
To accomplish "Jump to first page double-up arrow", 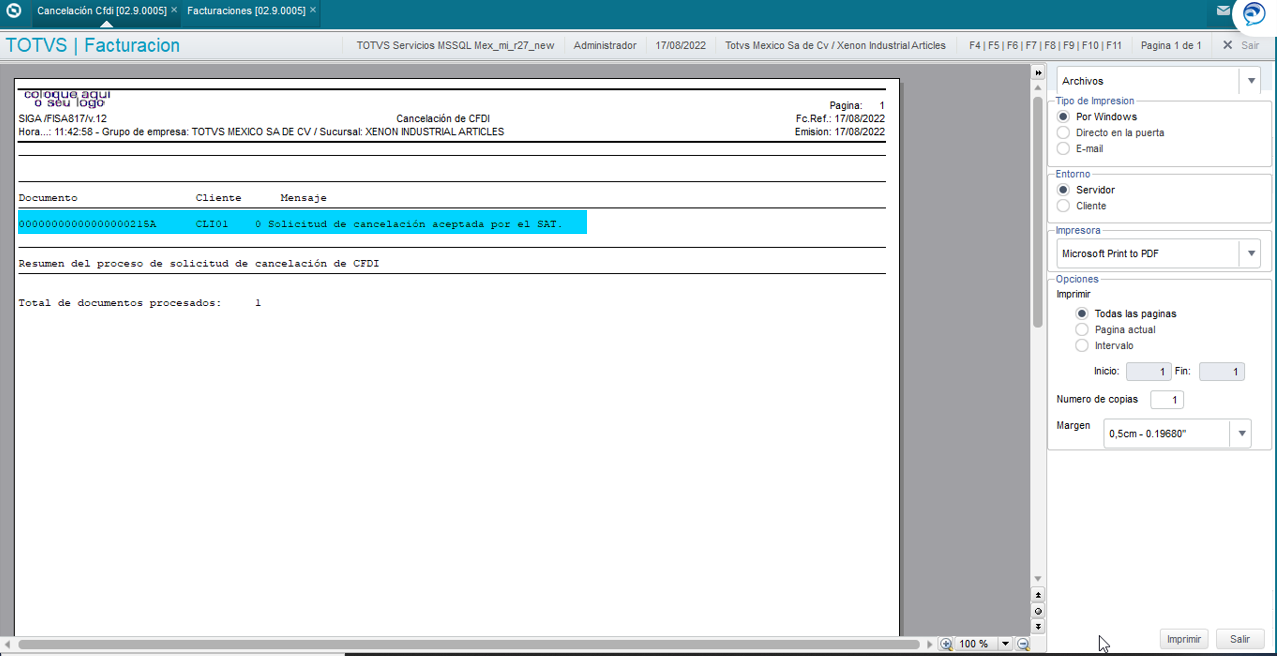I will 1038,595.
